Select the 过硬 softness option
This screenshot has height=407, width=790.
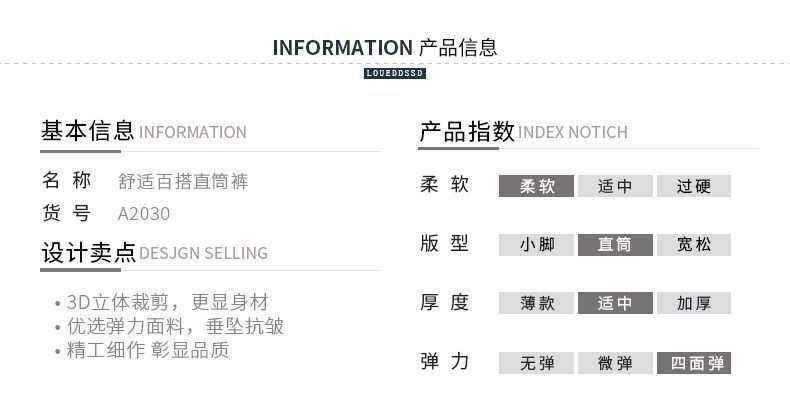coord(693,186)
